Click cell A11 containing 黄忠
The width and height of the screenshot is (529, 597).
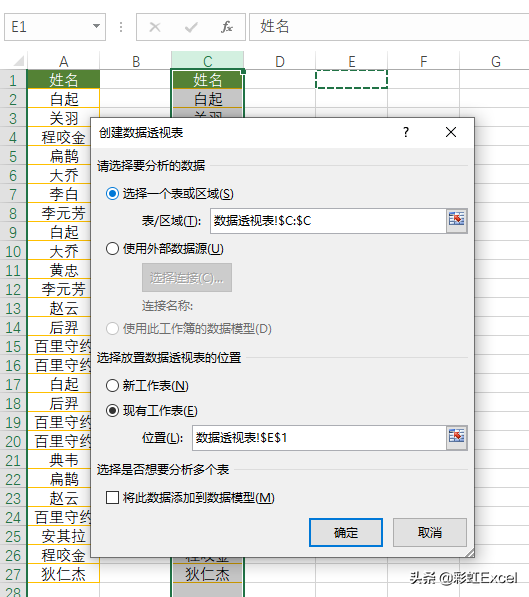[x=59, y=270]
